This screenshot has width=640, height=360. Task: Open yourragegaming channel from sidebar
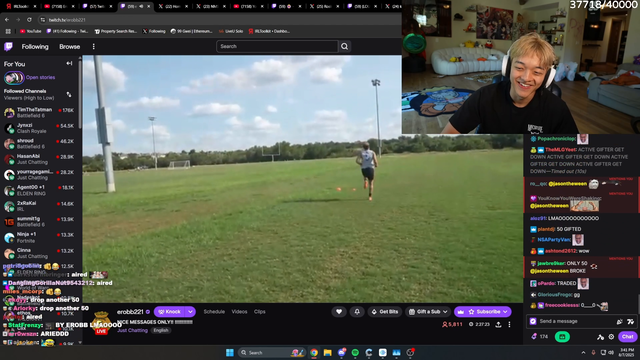[39, 175]
